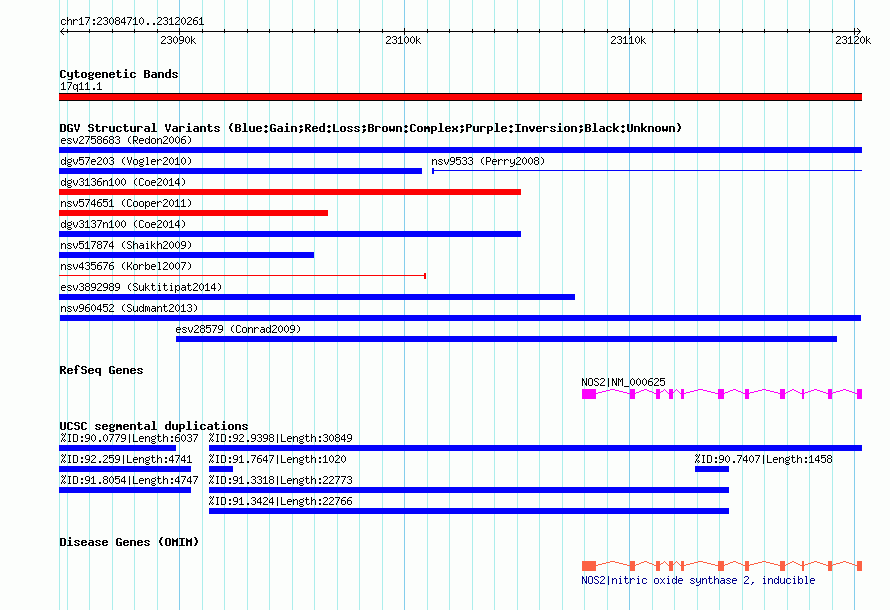Click the bar under %ID:91.3318 duplication
Screen dimensions: 890x610
point(469,490)
